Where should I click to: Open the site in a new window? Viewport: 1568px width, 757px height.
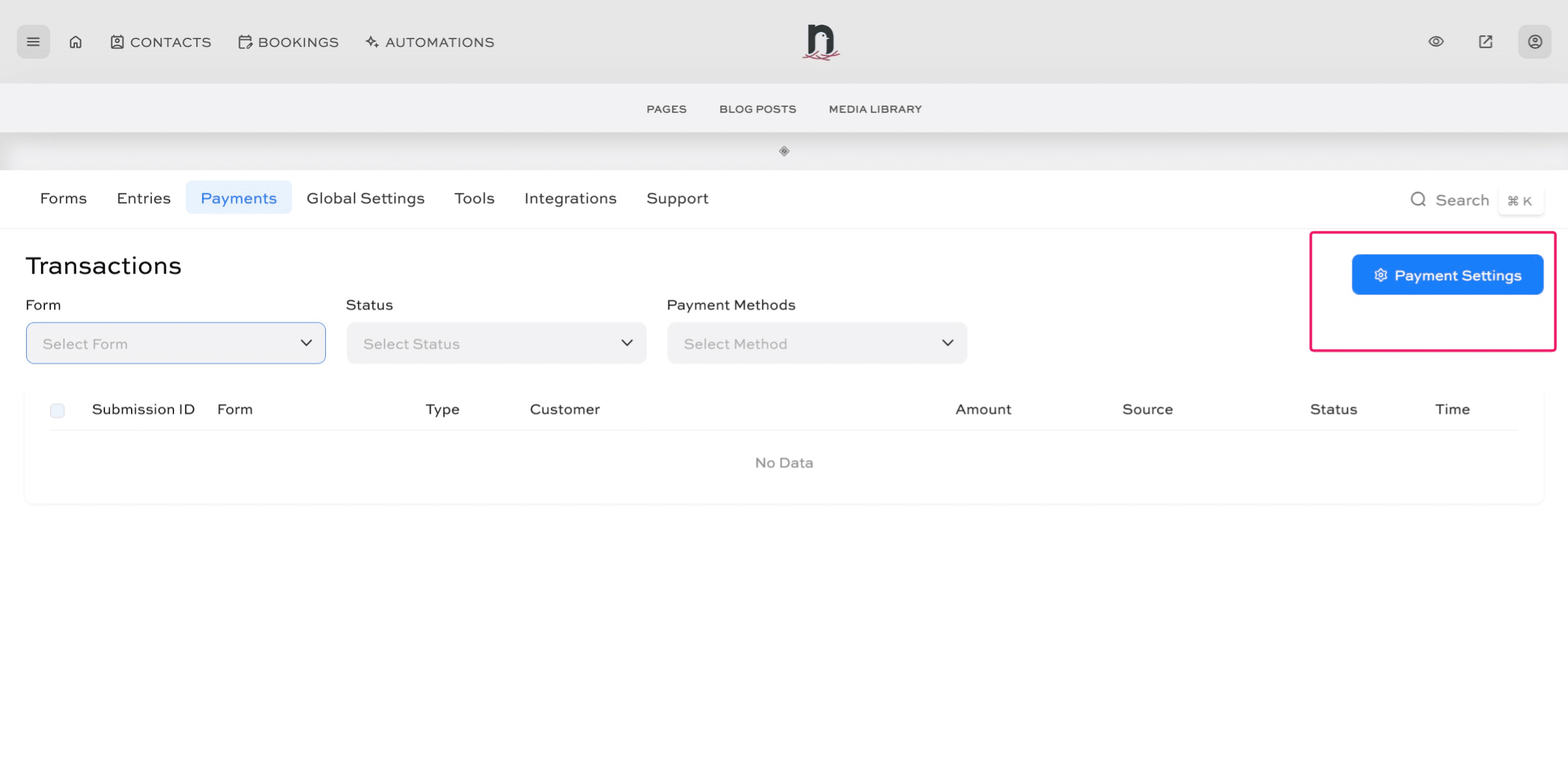pyautogui.click(x=1485, y=41)
